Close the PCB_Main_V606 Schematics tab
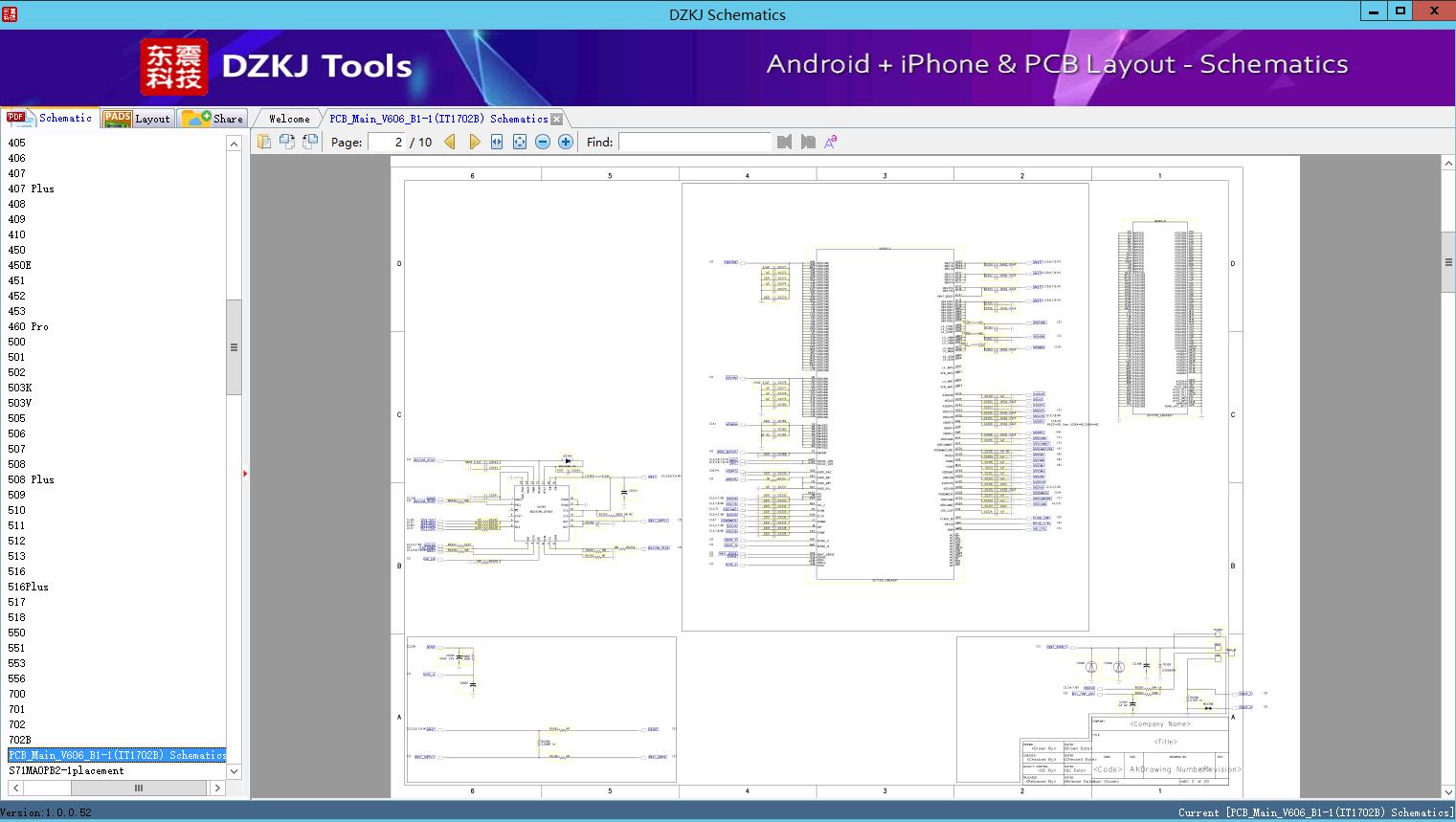Image resolution: width=1456 pixels, height=822 pixels. click(557, 119)
